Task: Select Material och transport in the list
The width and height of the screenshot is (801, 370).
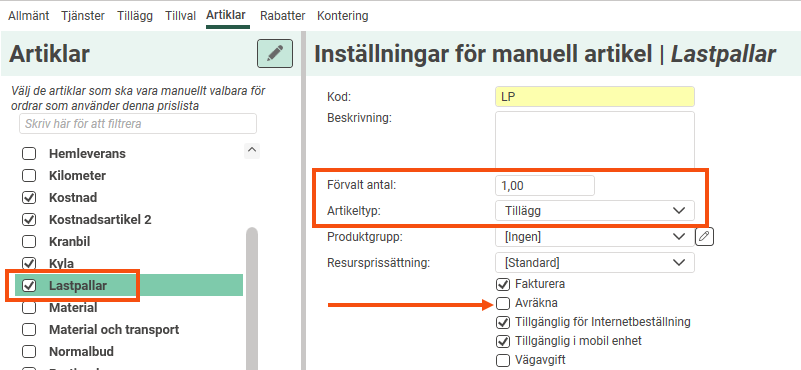Action: [x=114, y=330]
